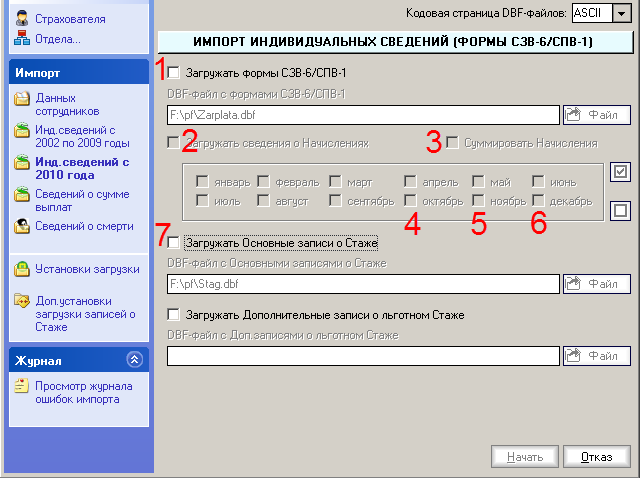Click the Страхователя person icon
The image size is (640, 478).
(22, 18)
